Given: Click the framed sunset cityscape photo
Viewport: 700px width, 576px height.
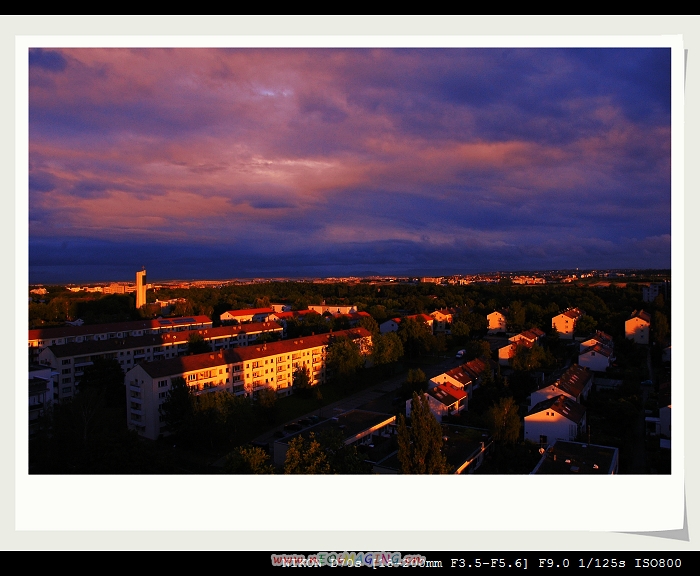Looking at the screenshot, I should [x=350, y=261].
